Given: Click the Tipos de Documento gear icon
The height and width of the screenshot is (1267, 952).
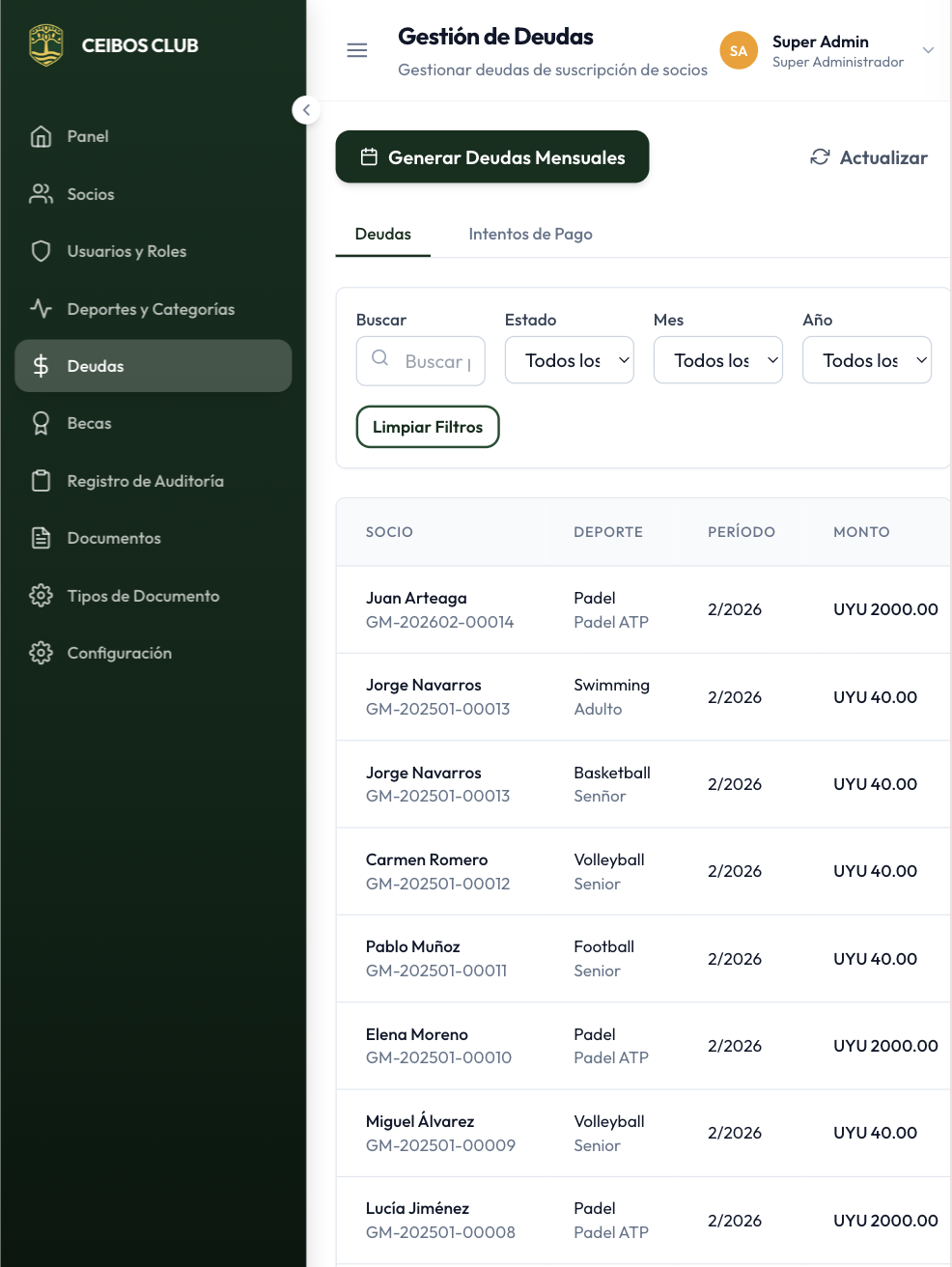Looking at the screenshot, I should 41,596.
